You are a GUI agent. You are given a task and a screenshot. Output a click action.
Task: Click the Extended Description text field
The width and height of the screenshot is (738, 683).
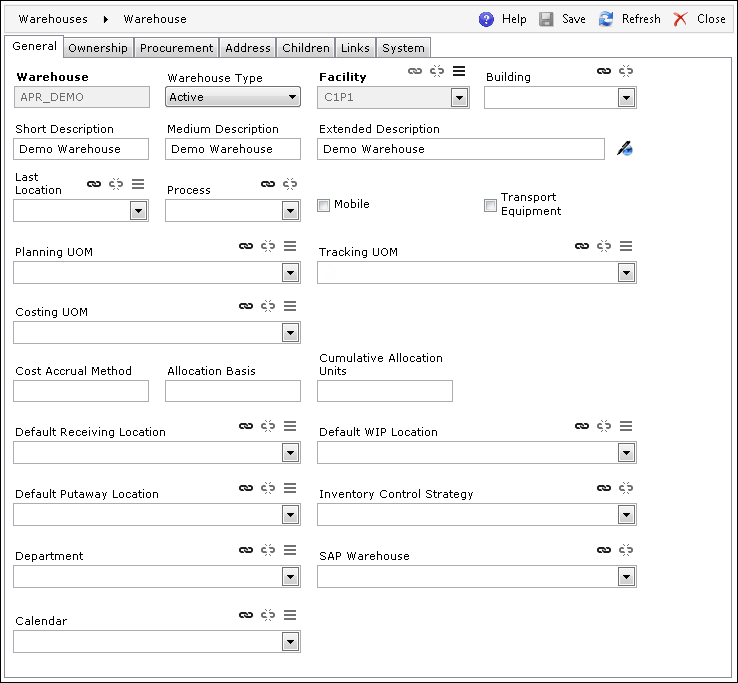[x=461, y=149]
